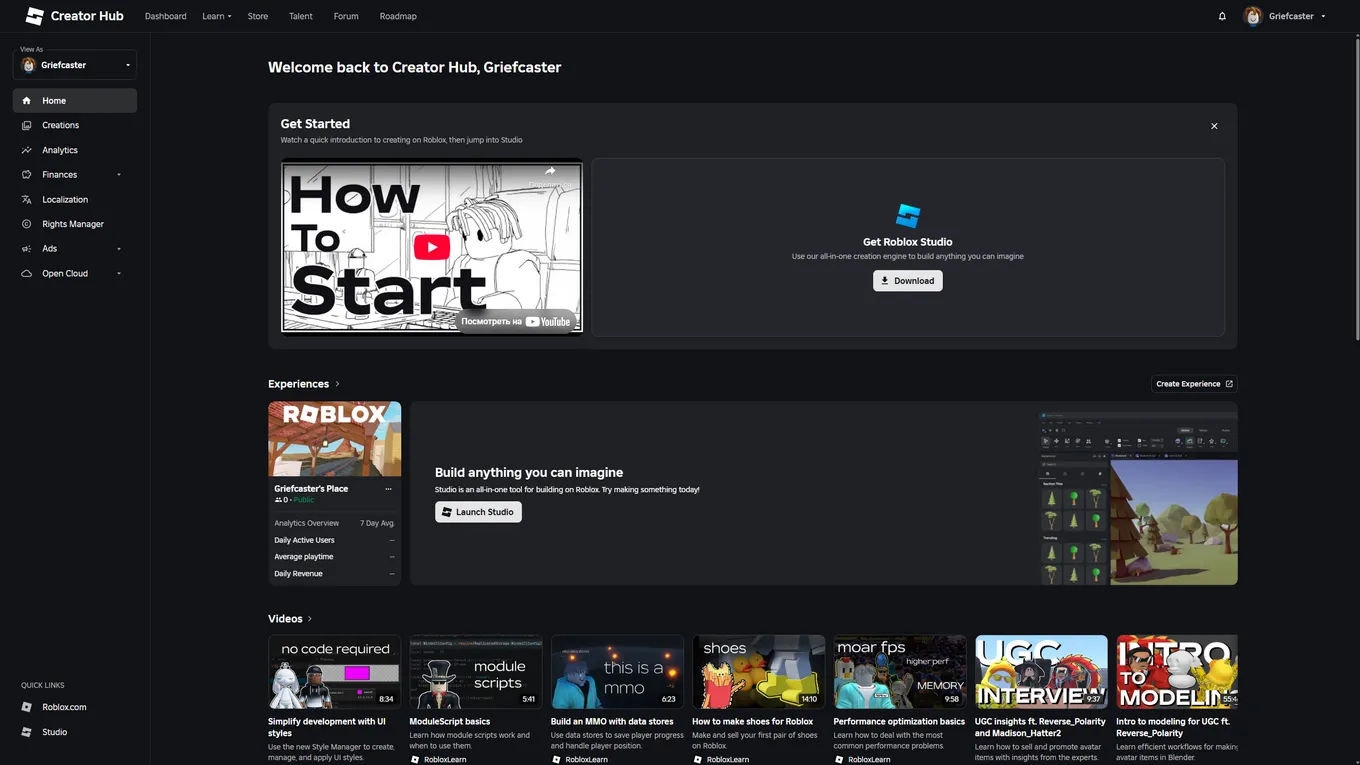
Task: Click the Daily Active Users row
Action: click(335, 540)
